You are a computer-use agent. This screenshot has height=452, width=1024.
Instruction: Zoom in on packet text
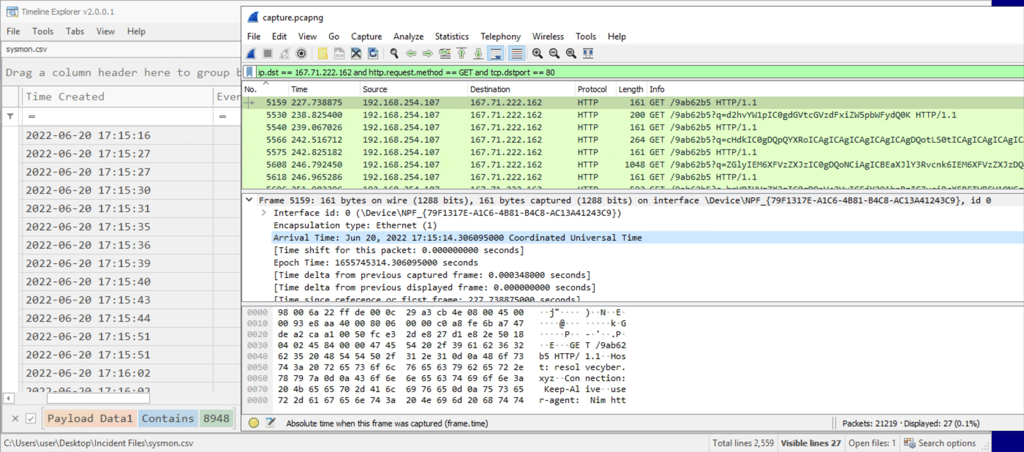[537, 54]
